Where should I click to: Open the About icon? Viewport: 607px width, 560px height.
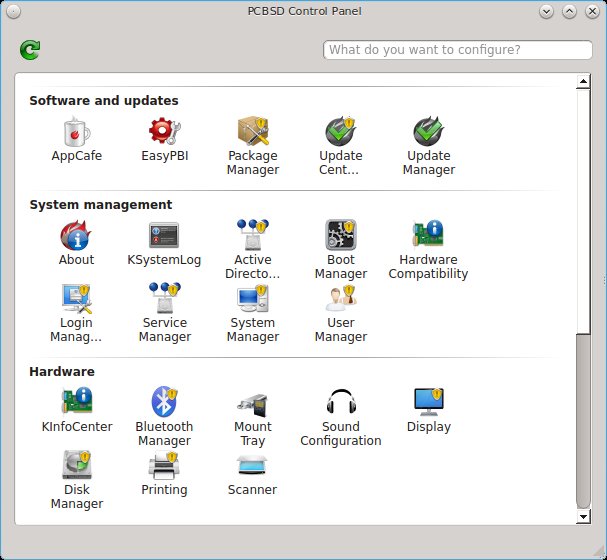click(77, 243)
